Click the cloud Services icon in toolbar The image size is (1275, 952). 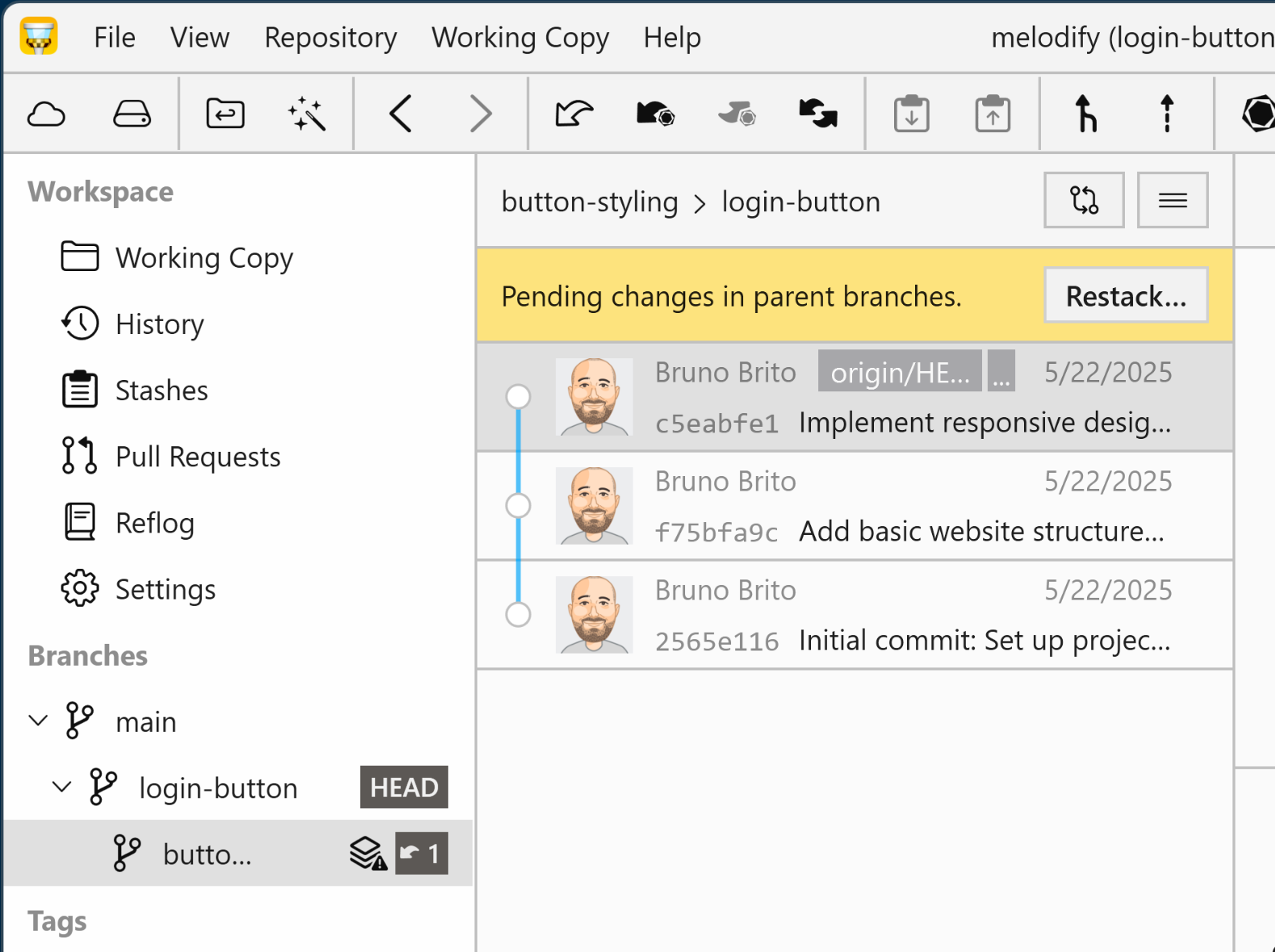46,114
